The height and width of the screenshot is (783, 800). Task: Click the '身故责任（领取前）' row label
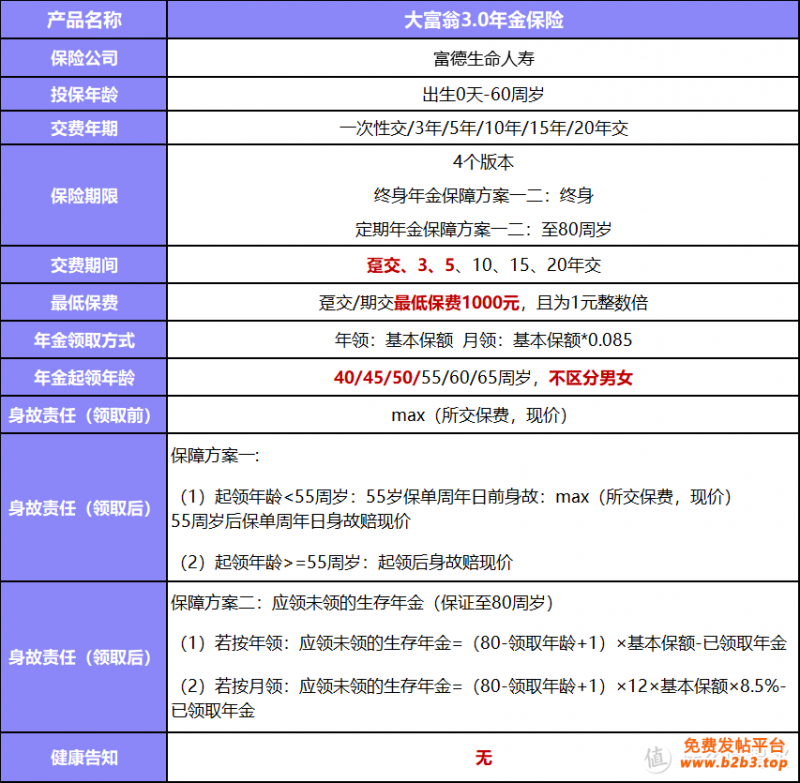click(x=84, y=415)
